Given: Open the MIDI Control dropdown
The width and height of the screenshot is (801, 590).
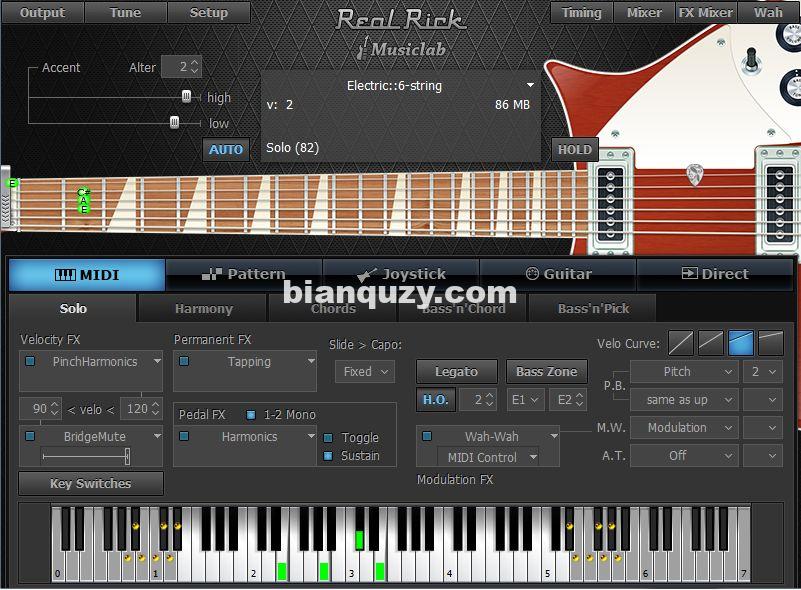Looking at the screenshot, I should tap(487, 457).
